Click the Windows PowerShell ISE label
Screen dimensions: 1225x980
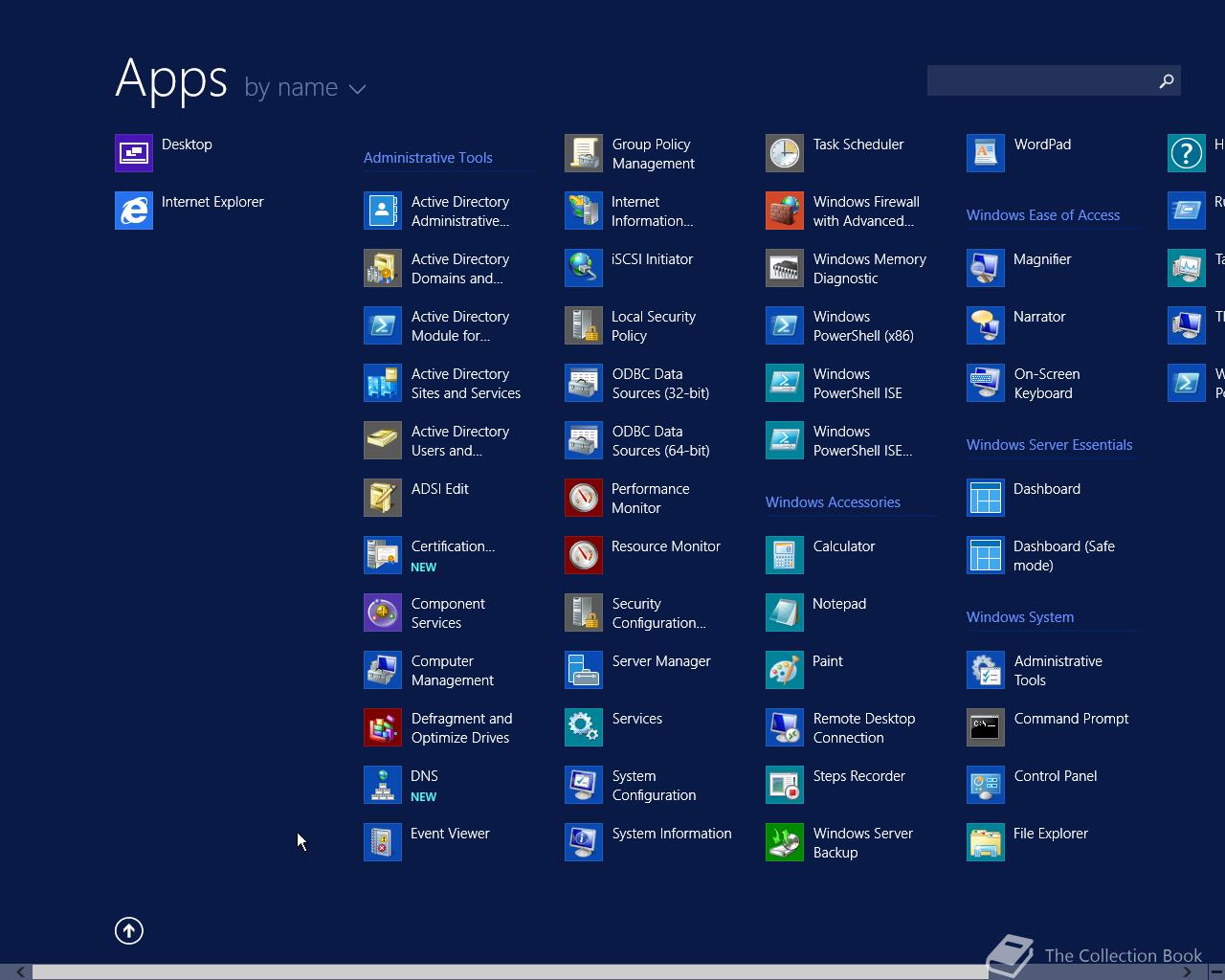[x=857, y=384]
